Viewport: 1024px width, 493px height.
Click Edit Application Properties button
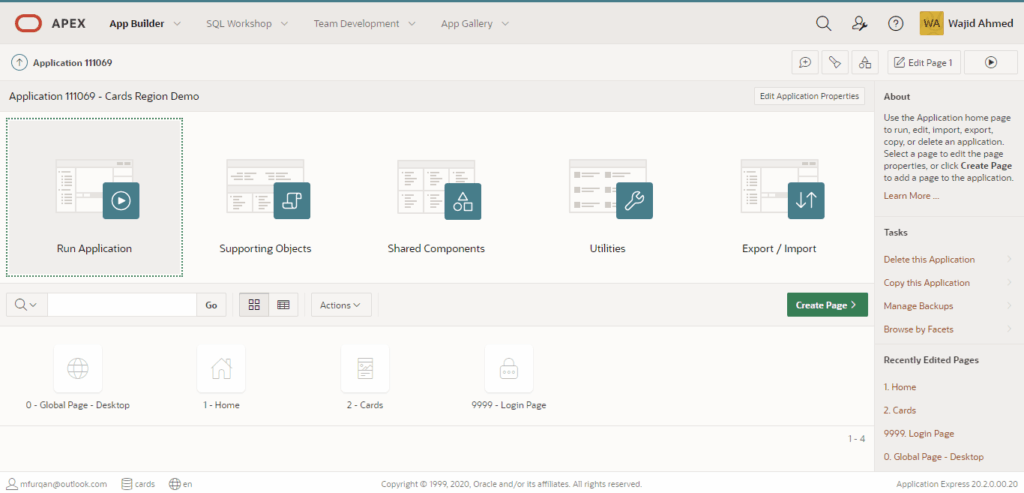coord(809,96)
